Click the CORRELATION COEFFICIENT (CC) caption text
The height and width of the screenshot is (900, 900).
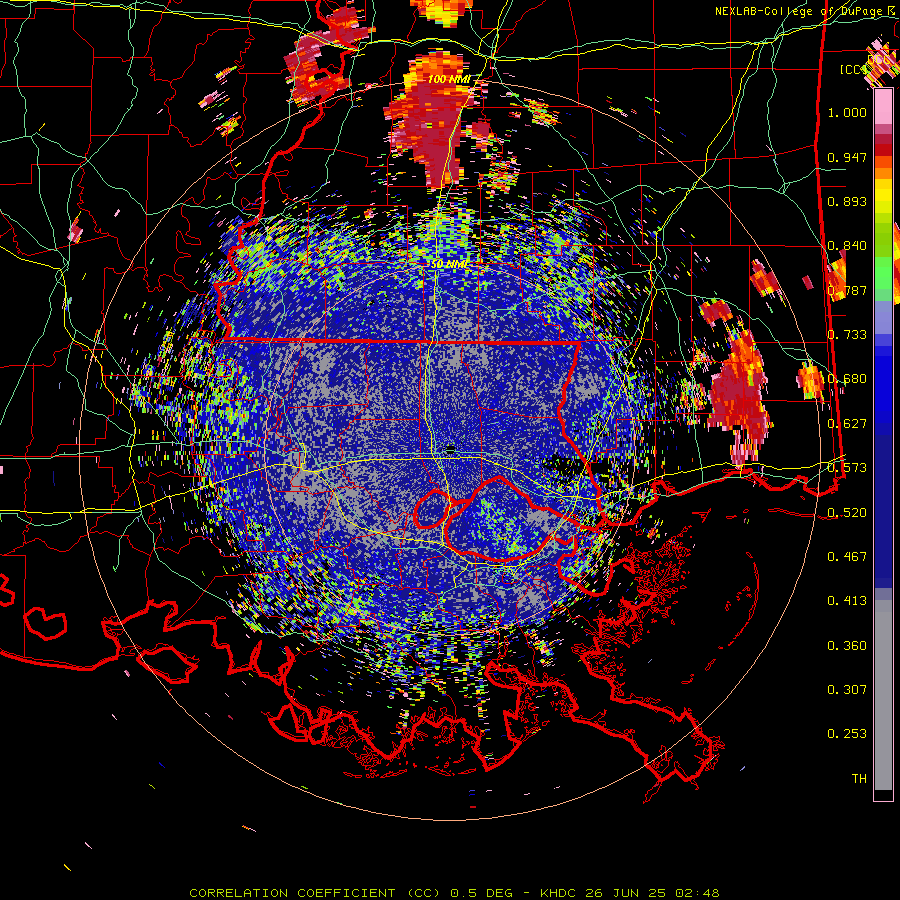(x=315, y=893)
